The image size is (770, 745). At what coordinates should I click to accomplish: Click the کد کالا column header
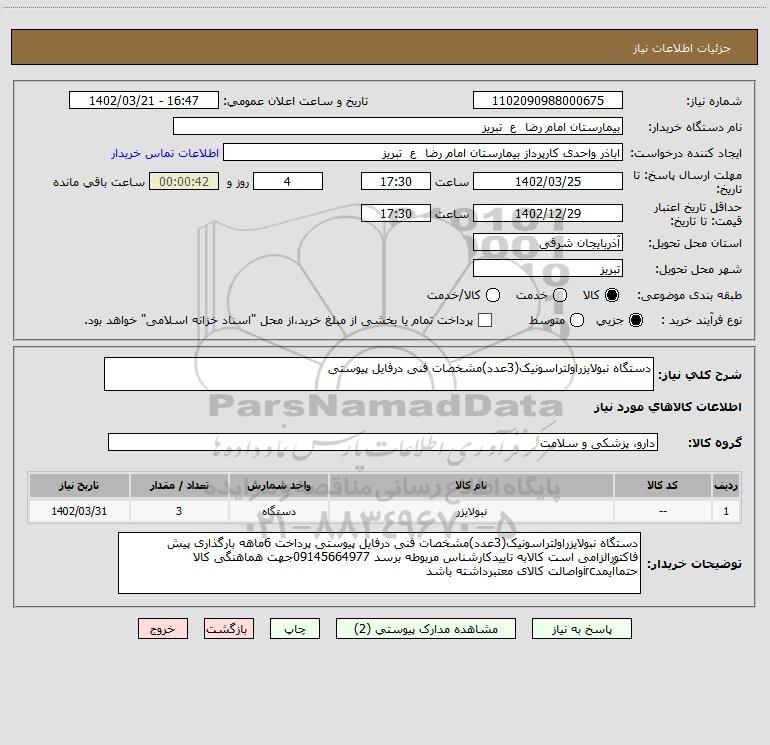(662, 485)
